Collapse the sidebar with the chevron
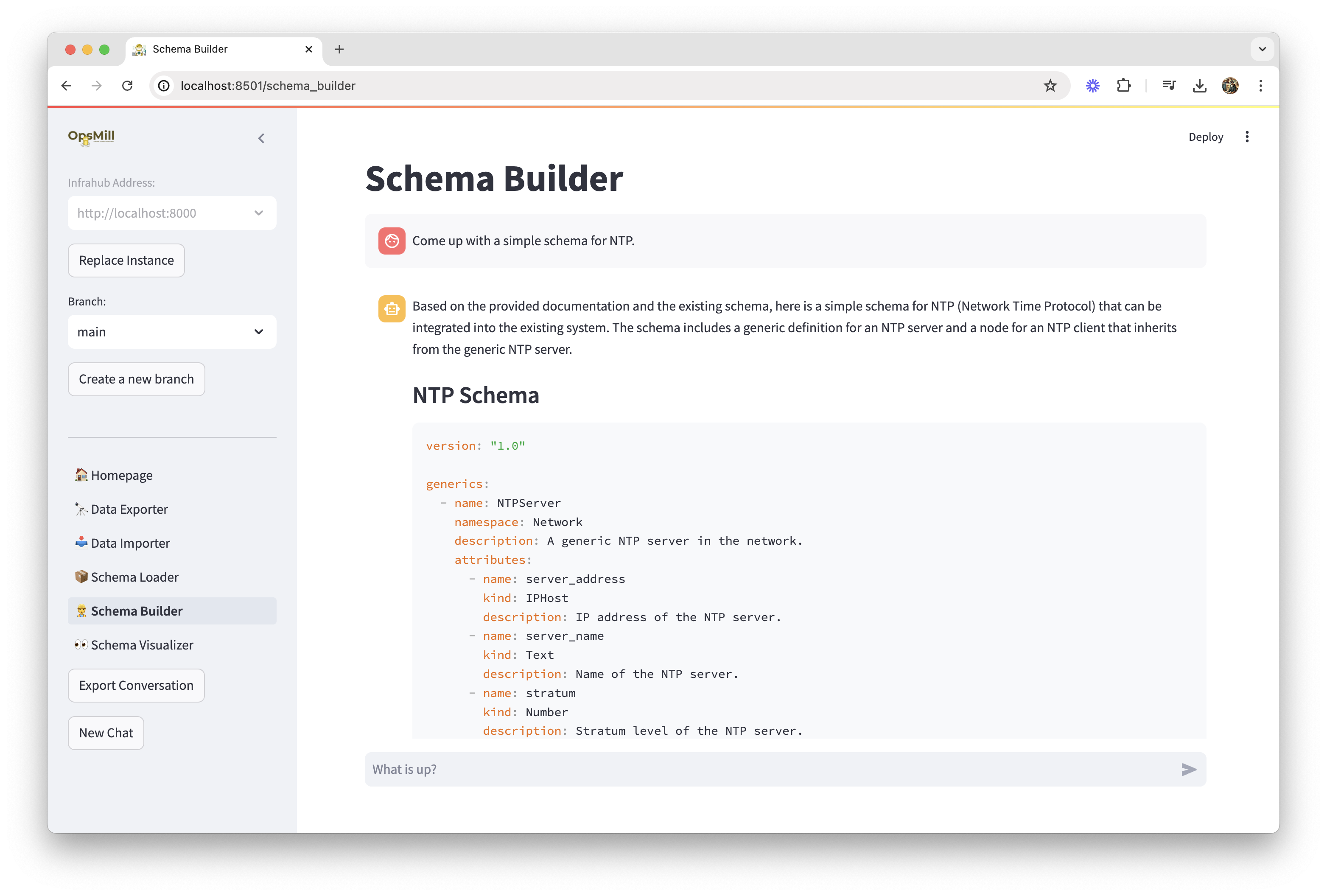Image resolution: width=1327 pixels, height=896 pixels. coord(261,137)
